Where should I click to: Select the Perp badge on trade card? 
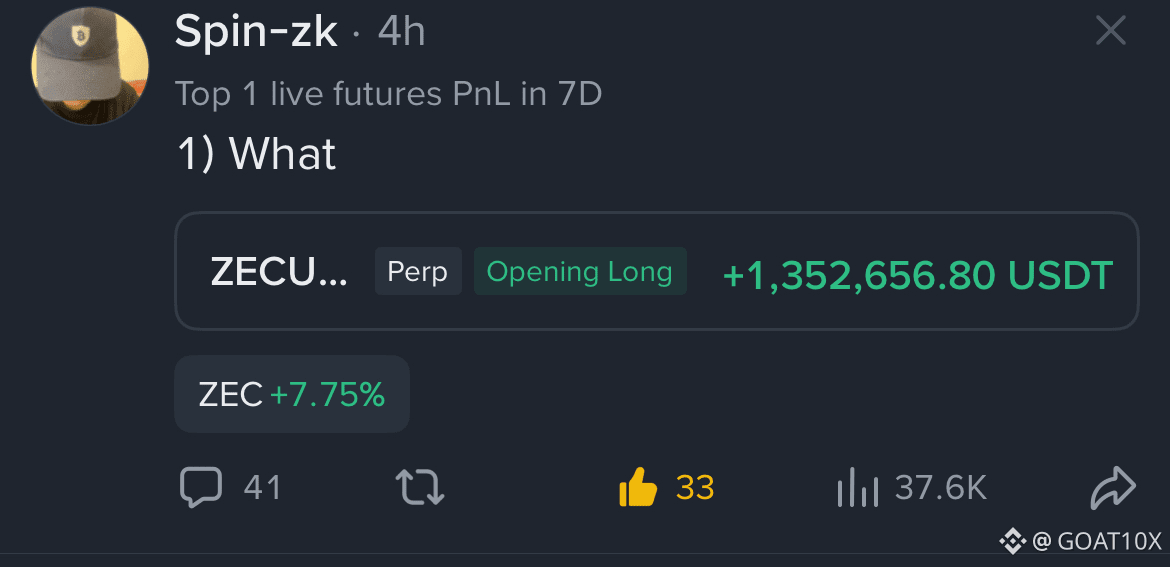[x=418, y=272]
